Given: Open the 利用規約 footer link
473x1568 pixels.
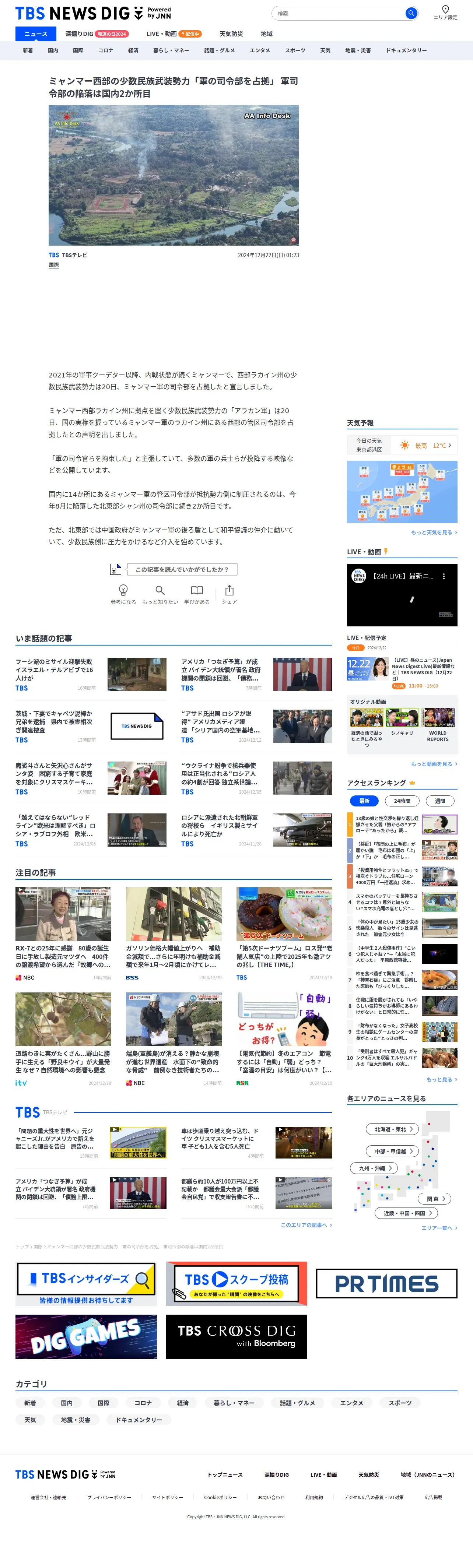Looking at the screenshot, I should [x=314, y=1497].
